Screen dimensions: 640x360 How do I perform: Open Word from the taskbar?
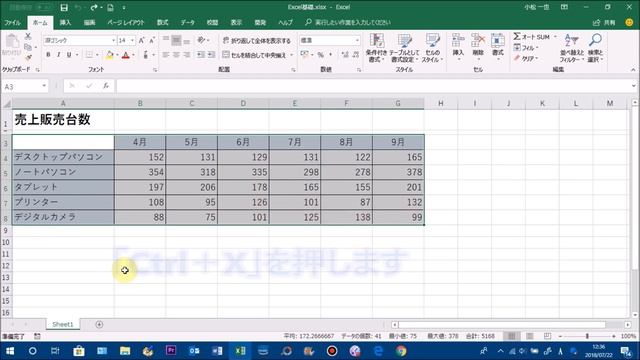click(x=217, y=351)
